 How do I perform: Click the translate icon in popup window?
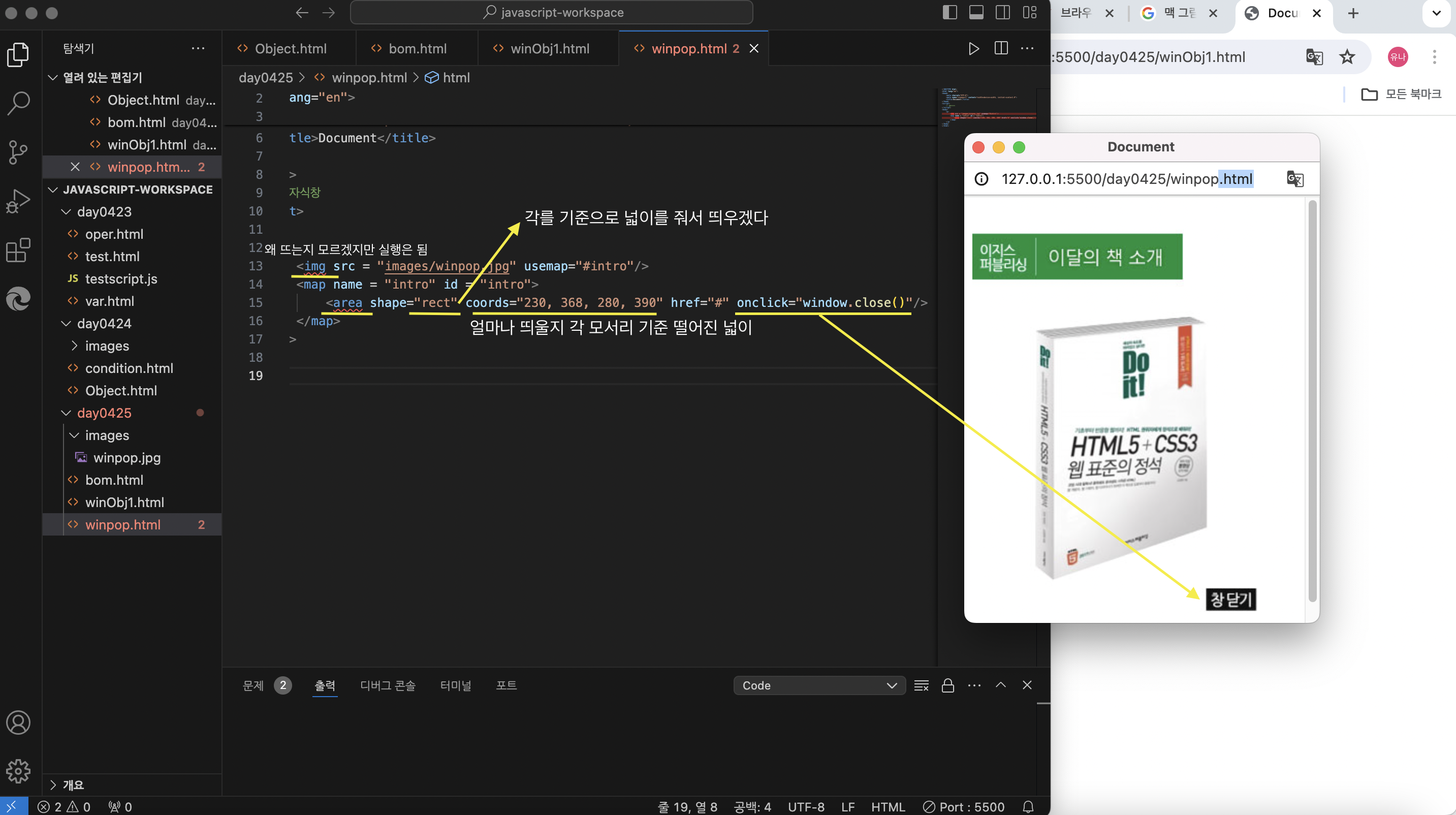1295,179
